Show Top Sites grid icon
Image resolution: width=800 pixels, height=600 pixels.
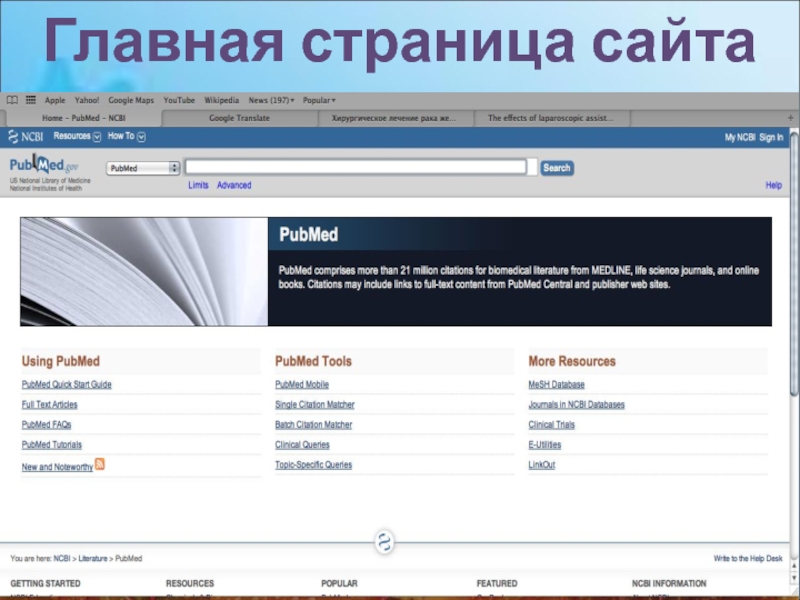(x=31, y=100)
